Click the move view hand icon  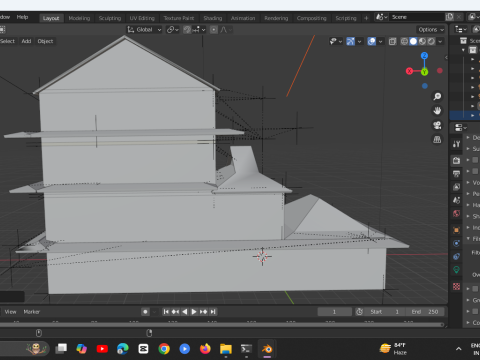point(437,111)
